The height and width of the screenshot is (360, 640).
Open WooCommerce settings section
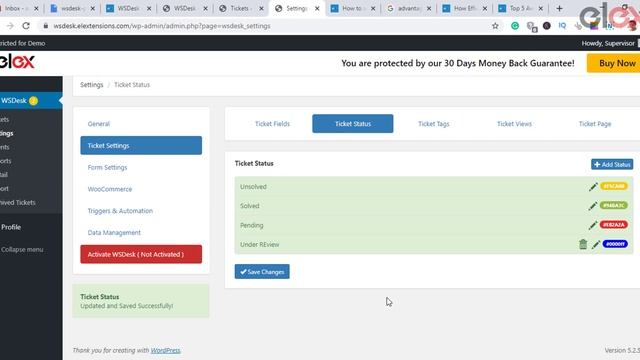click(x=110, y=189)
